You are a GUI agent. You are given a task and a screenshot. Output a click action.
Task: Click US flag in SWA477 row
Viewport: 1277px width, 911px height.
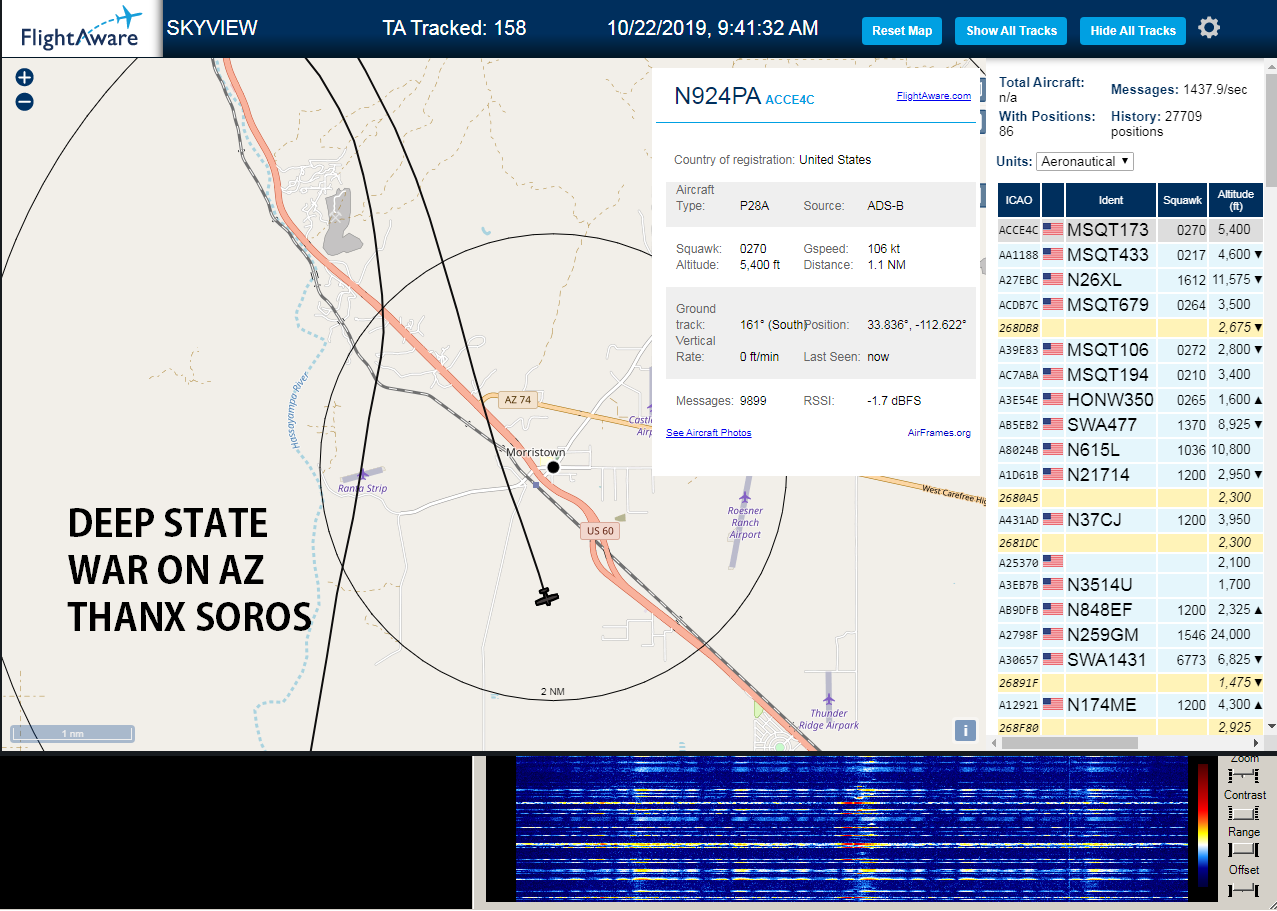1053,425
